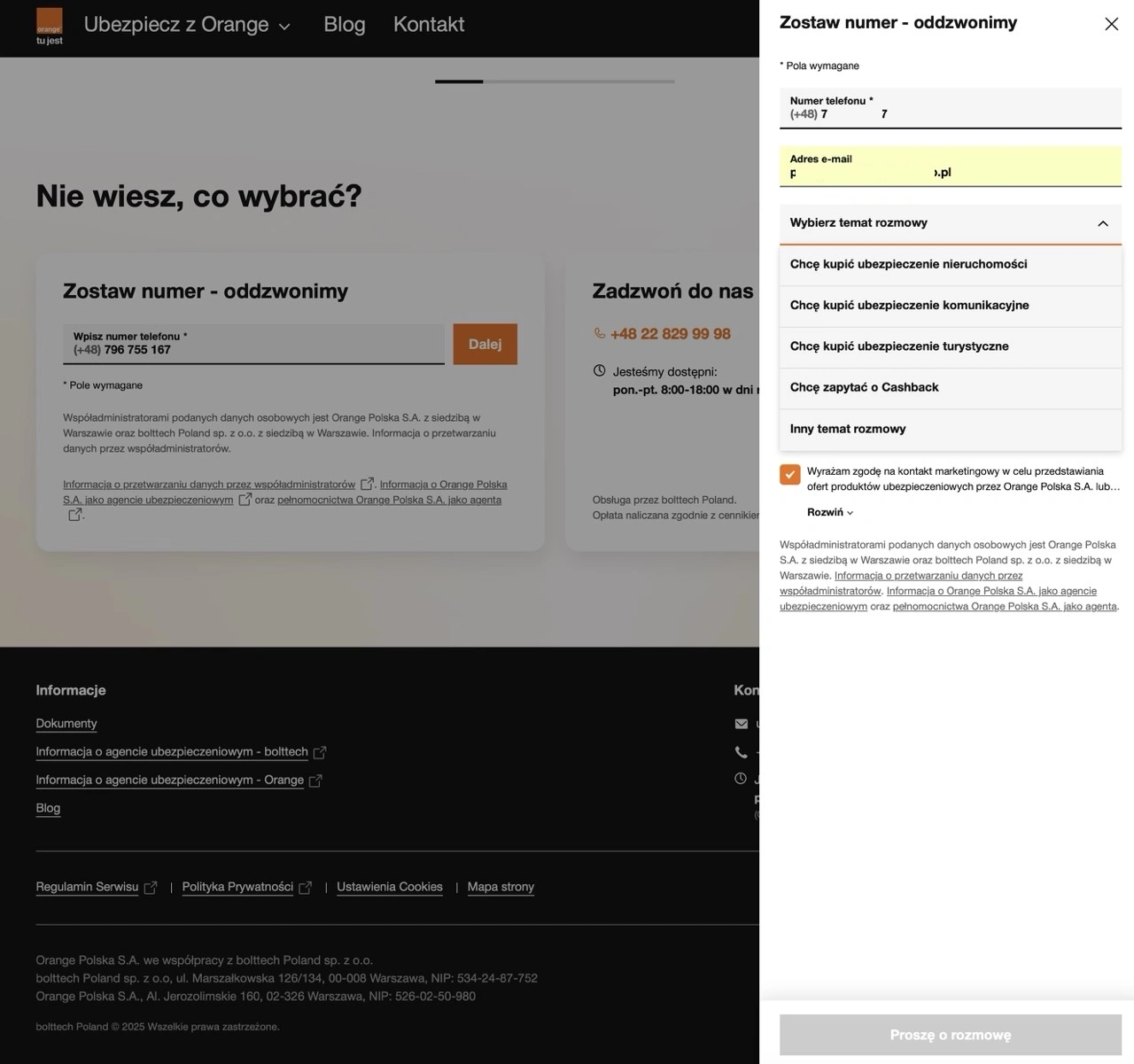Click the phone icon beside +48 22 829 99 98
The height and width of the screenshot is (1064, 1134).
pos(598,333)
